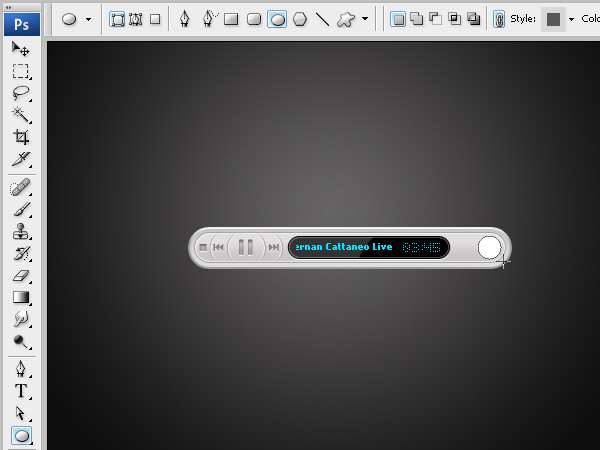Select the Eraser tool
600x450 pixels.
pyautogui.click(x=20, y=275)
